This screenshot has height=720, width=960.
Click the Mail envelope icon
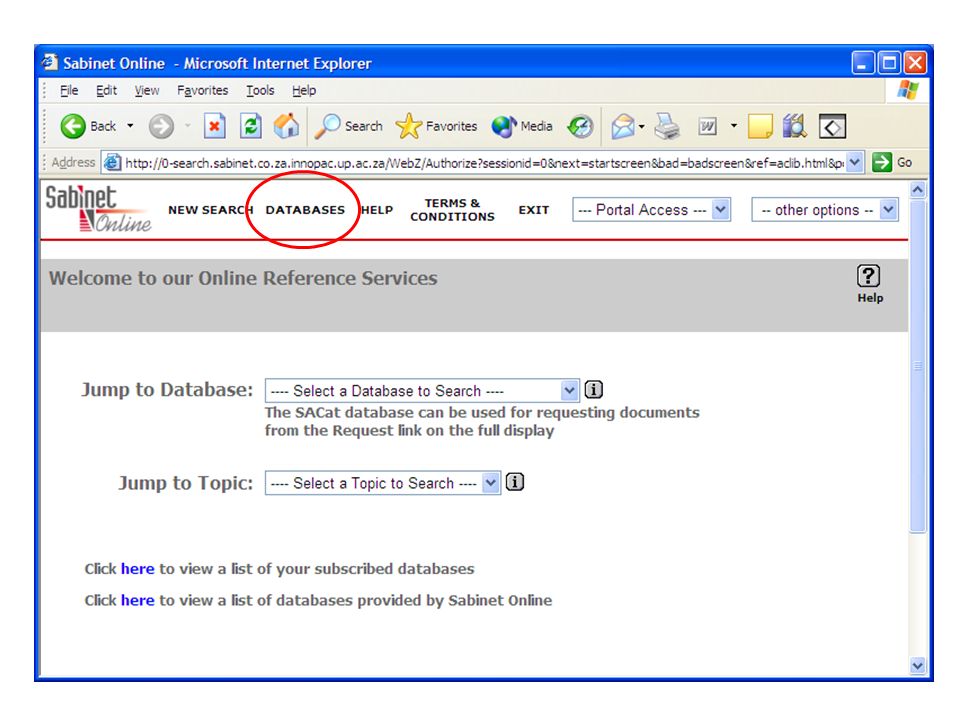(623, 127)
